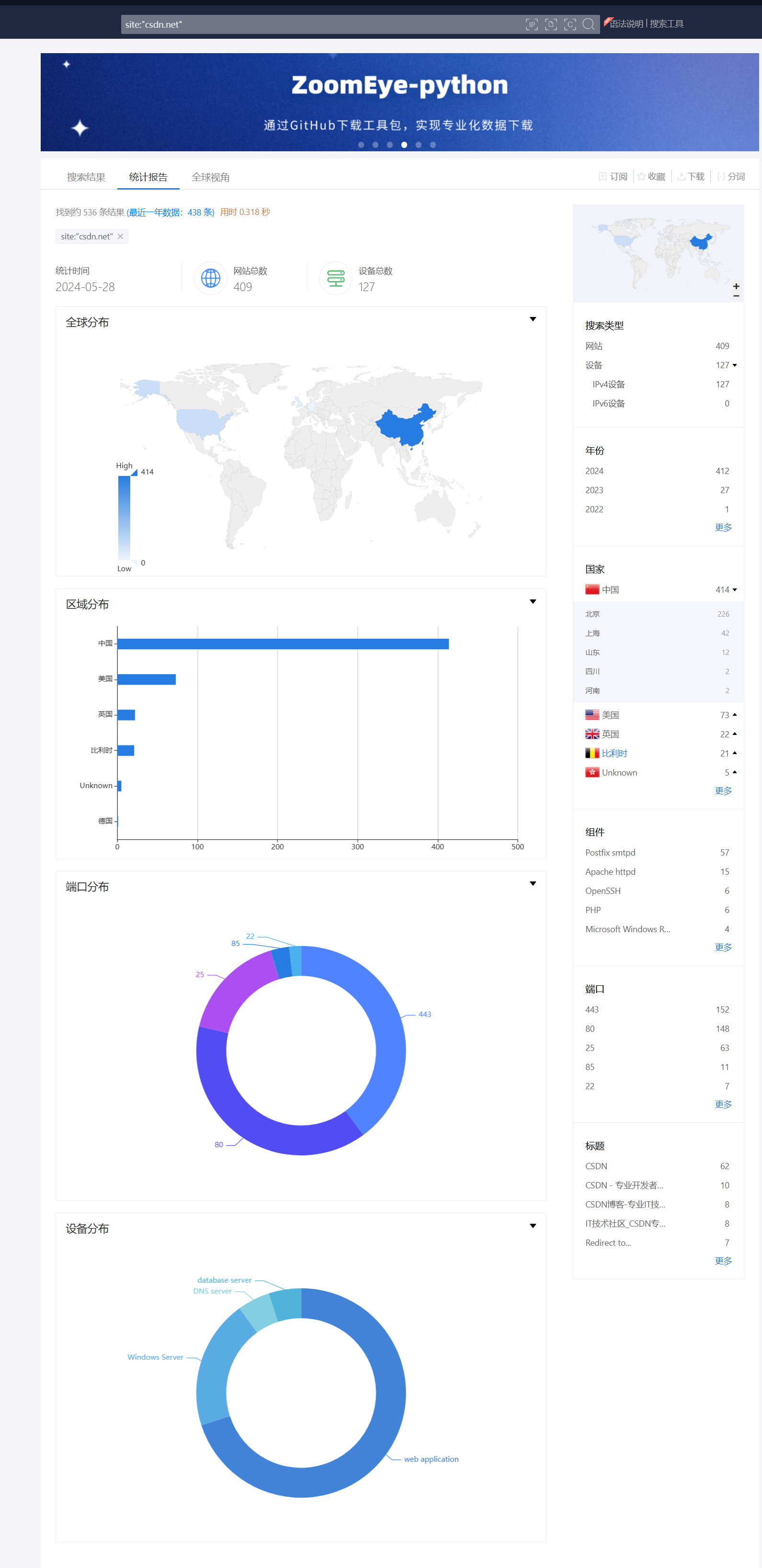762x1568 pixels.
Task: Expand the 比利时 21 region arrow
Action: 735,753
